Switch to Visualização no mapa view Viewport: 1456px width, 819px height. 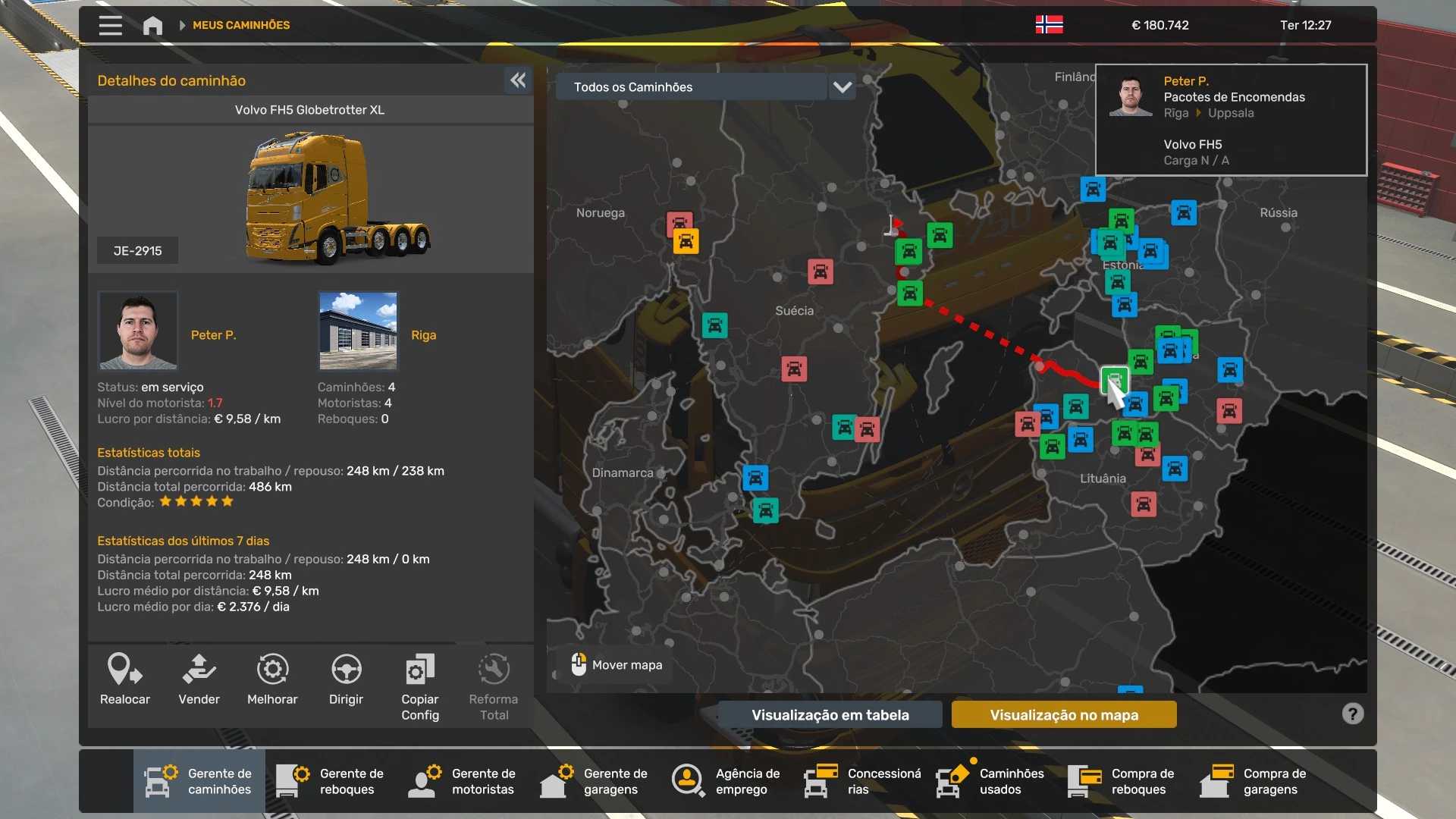click(x=1063, y=714)
